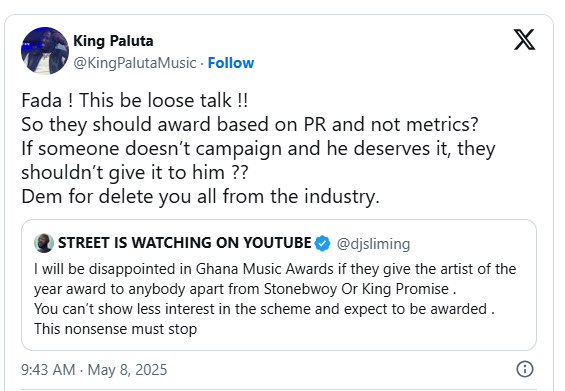Viewport: 565px width, 391px height.
Task: Click the 'You can't show less interest' quoted line
Action: tap(264, 309)
